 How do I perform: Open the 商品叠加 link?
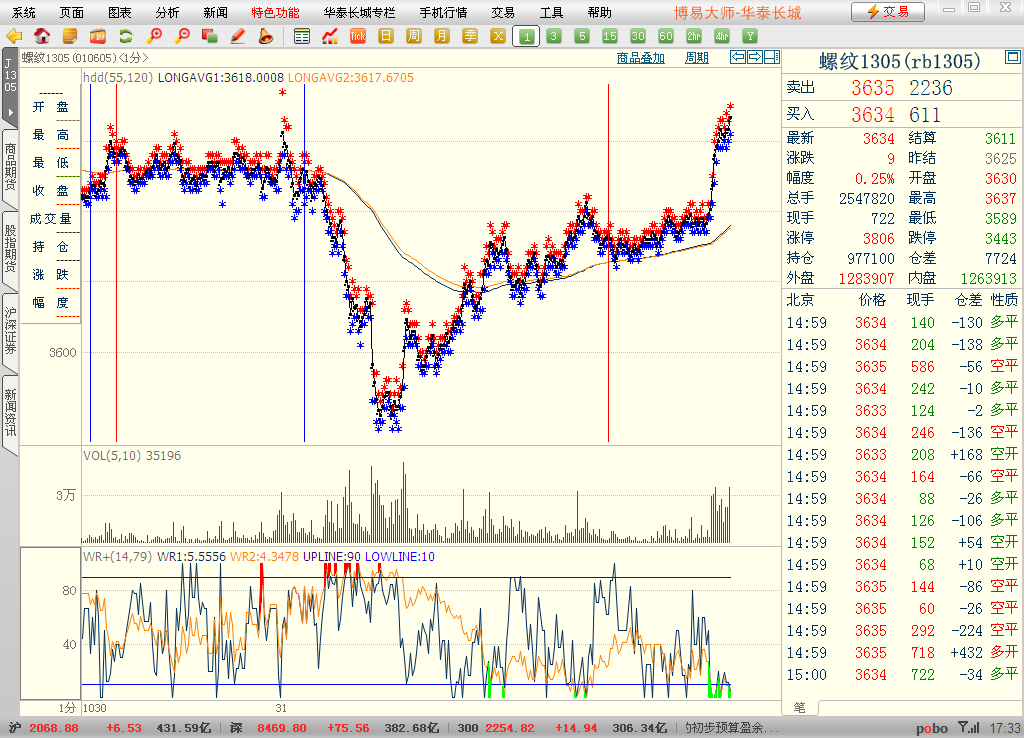pos(641,58)
